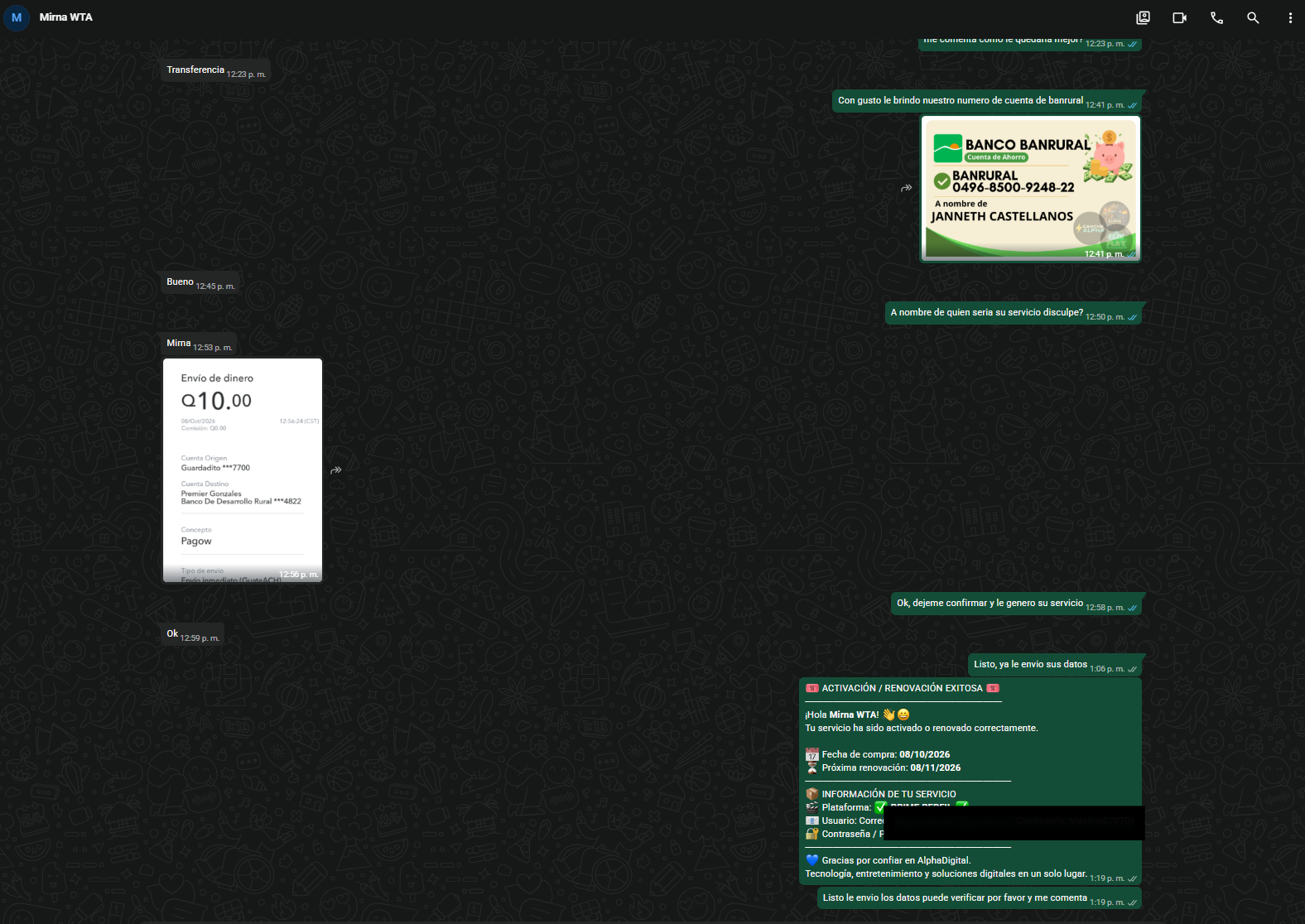Select the "Mirna" message bubble
The image size is (1305, 924).
pos(199,344)
